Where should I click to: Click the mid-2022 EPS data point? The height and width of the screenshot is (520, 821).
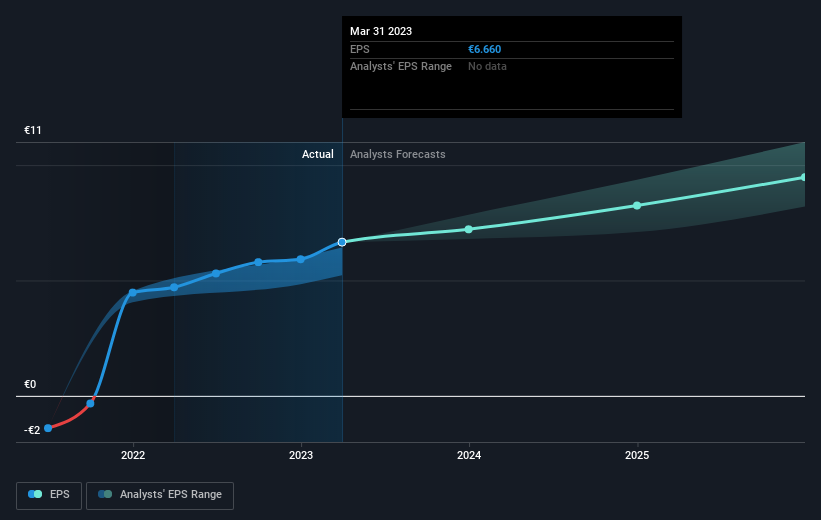pyautogui.click(x=216, y=273)
